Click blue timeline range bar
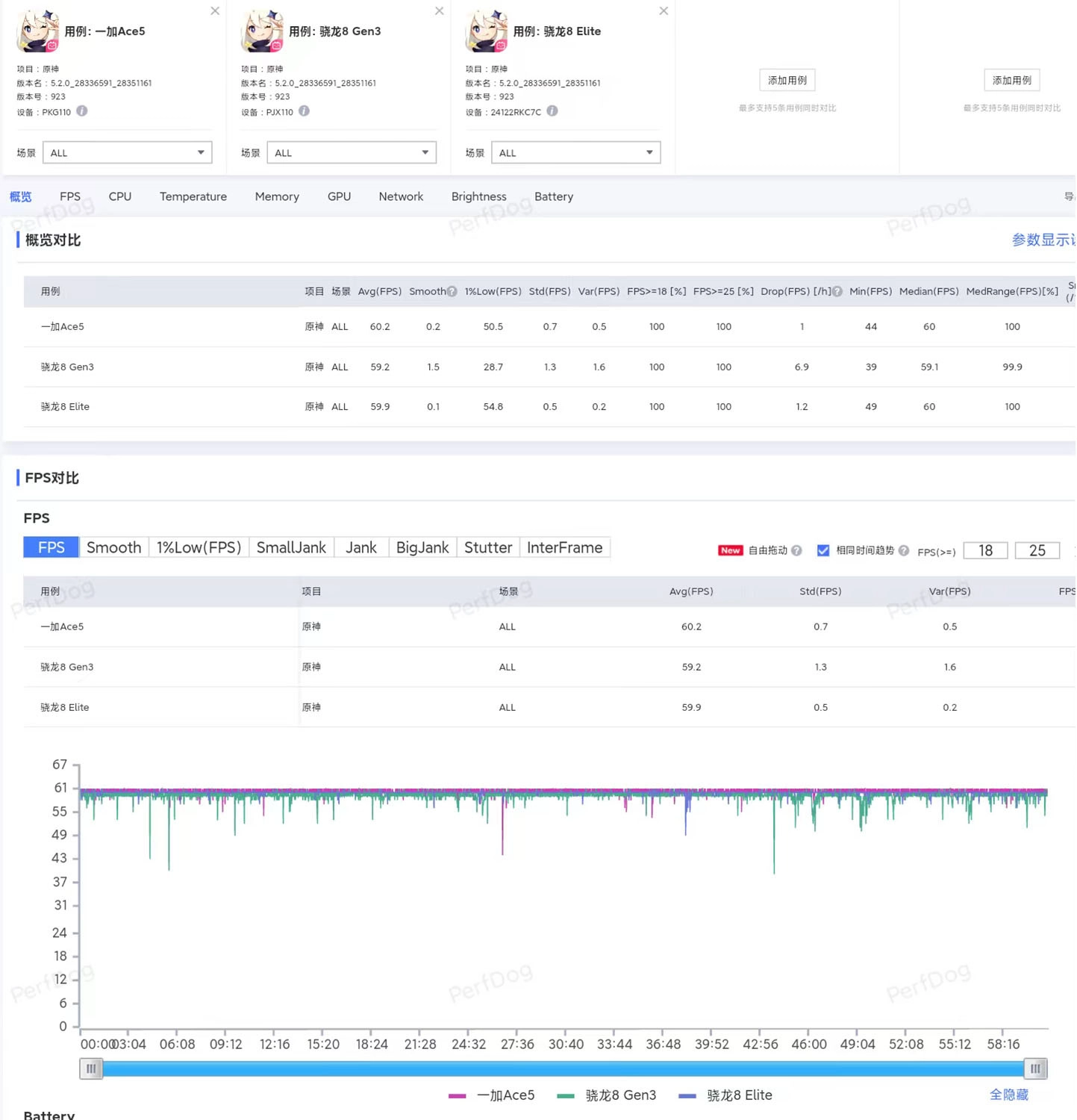The height and width of the screenshot is (1120, 1077). [564, 1069]
